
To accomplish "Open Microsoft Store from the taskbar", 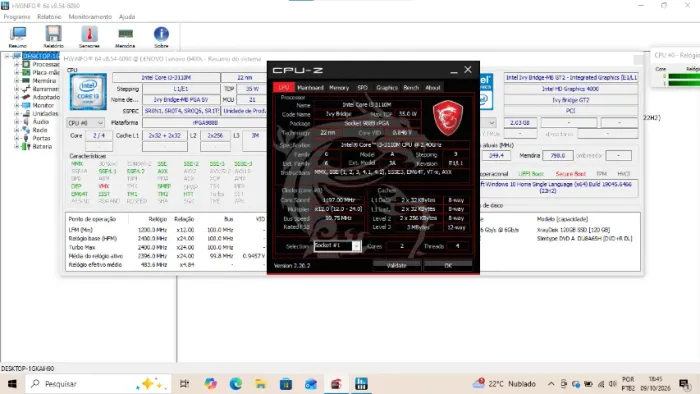I will [x=286, y=384].
